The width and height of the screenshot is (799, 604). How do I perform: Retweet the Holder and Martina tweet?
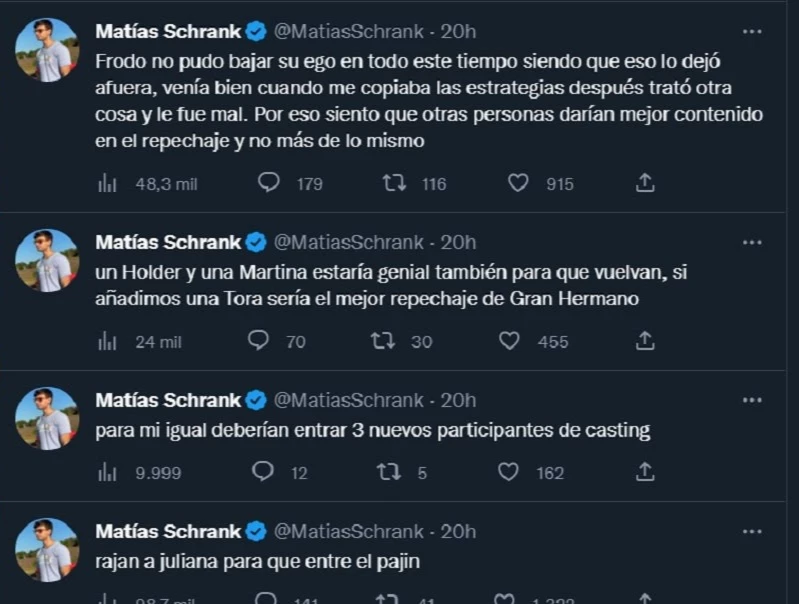tap(383, 341)
